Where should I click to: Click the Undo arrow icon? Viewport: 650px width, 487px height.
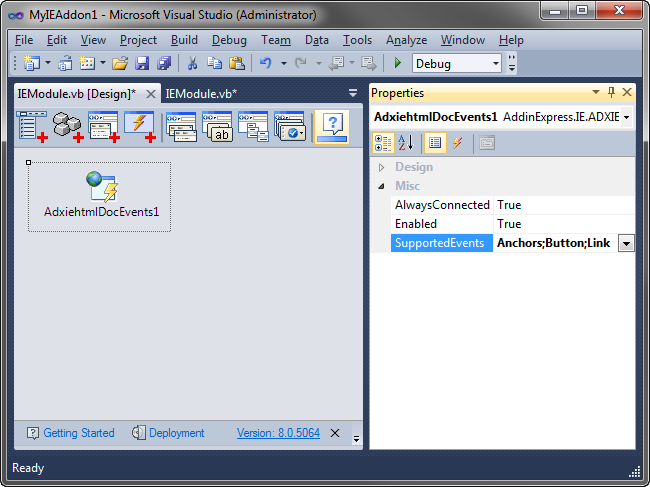click(x=266, y=63)
